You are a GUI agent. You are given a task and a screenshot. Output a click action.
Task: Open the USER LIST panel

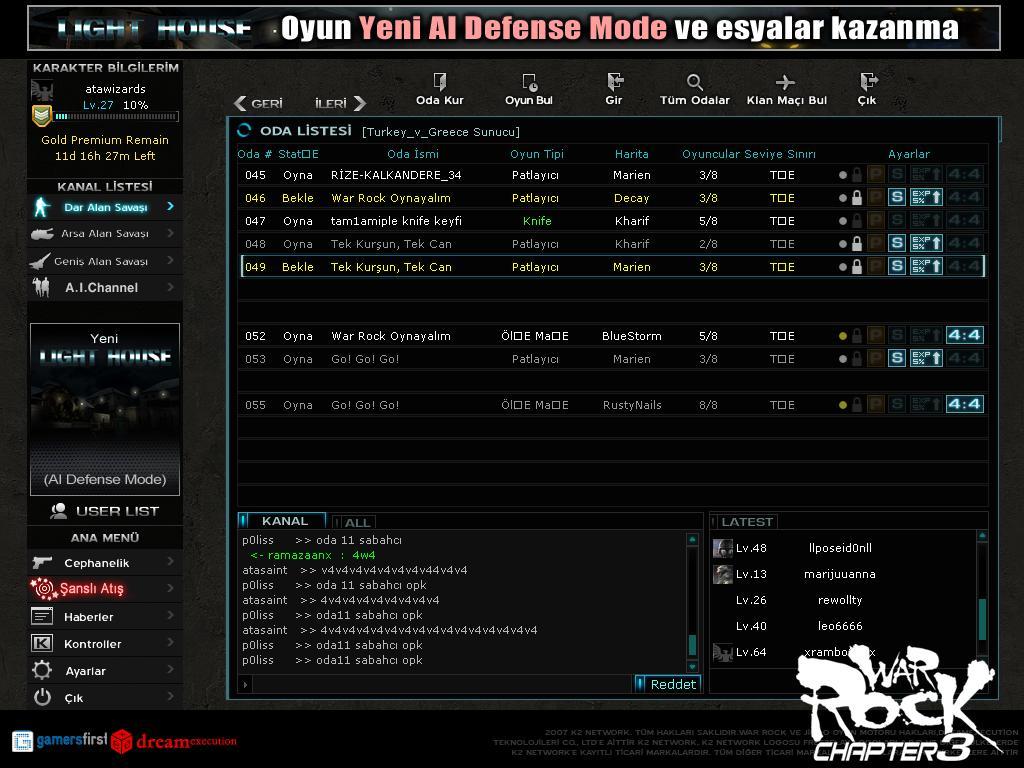[104, 511]
